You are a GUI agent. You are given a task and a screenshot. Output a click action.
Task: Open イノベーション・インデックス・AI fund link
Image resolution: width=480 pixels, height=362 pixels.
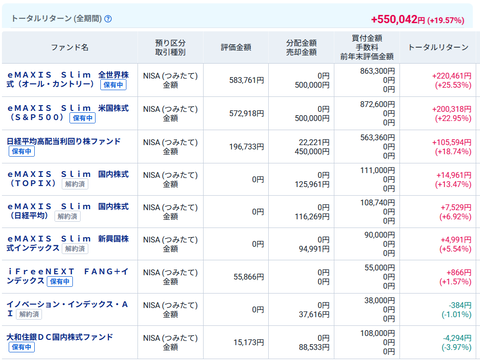(67, 309)
